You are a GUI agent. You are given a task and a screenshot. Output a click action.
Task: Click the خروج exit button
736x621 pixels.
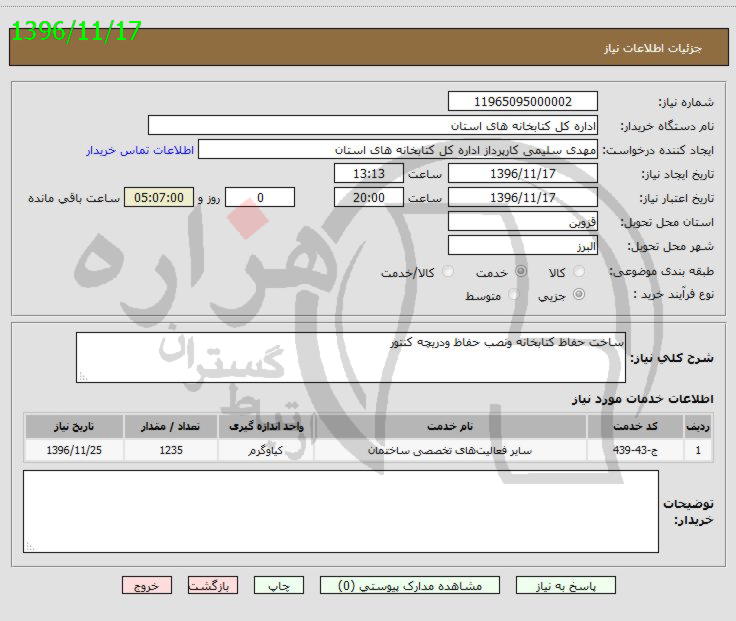point(147,586)
